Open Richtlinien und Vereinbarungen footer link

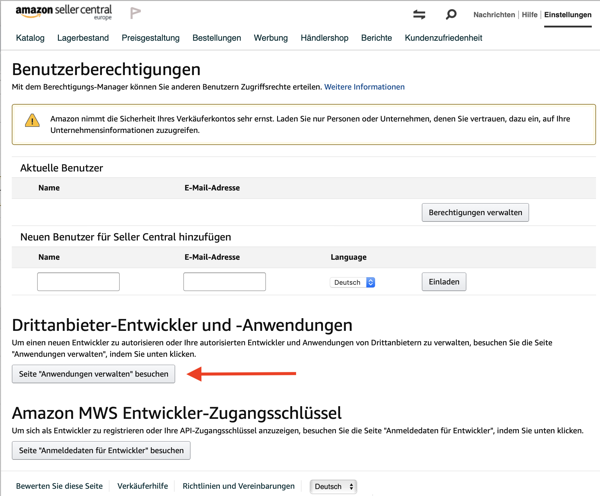click(239, 486)
